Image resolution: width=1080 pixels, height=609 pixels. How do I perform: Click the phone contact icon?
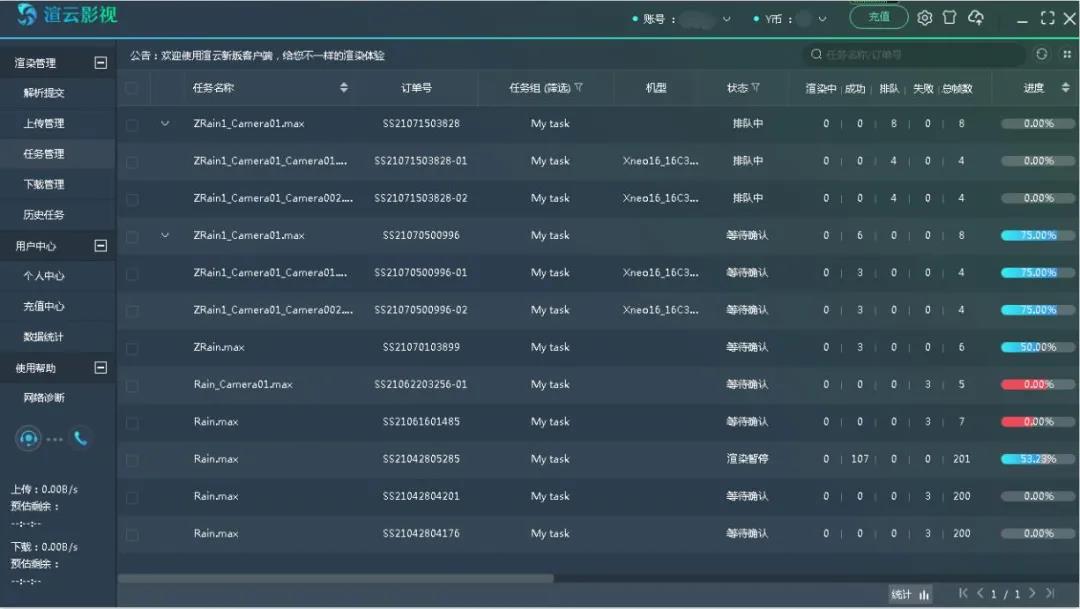tap(80, 438)
